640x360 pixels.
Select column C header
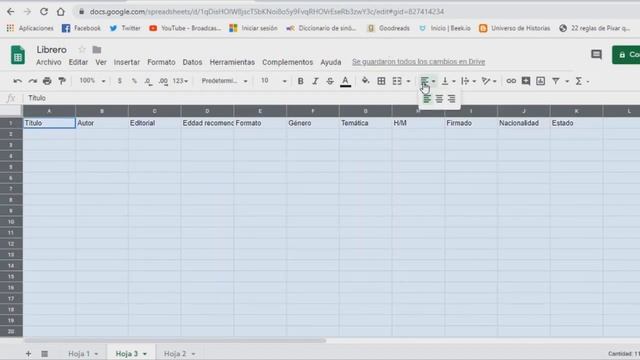(154, 111)
